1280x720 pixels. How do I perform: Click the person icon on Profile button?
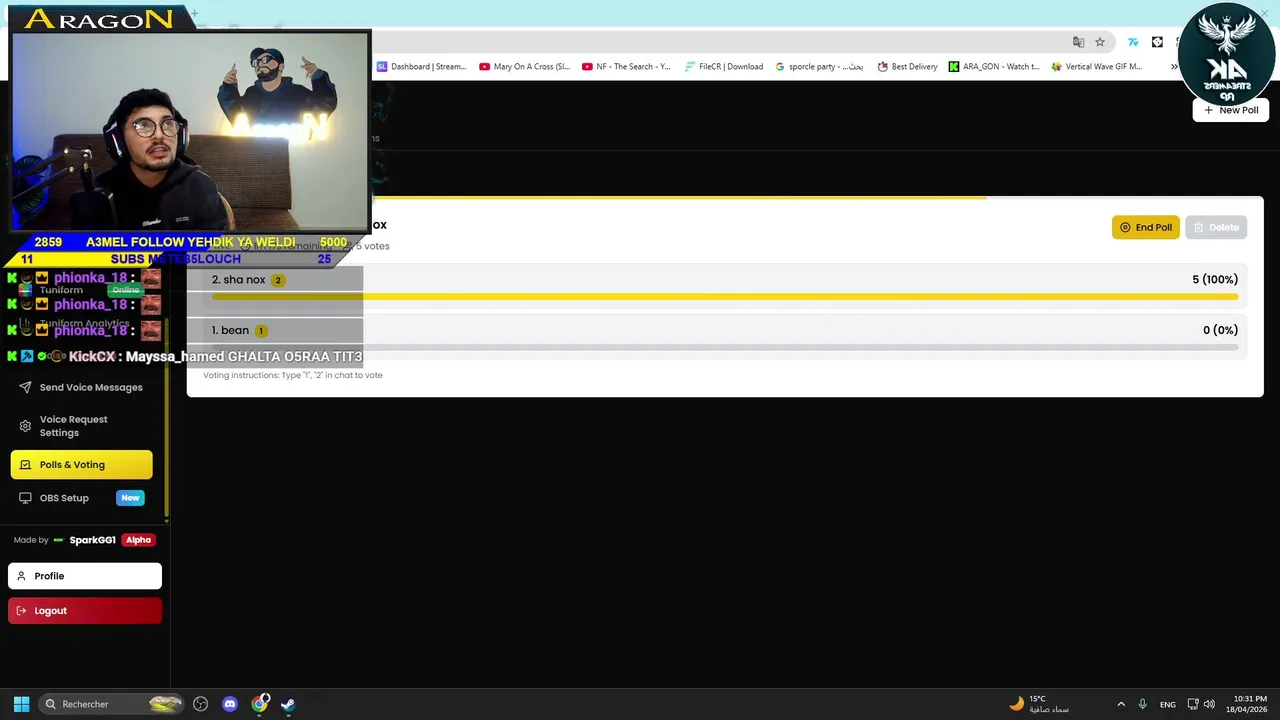pos(22,576)
